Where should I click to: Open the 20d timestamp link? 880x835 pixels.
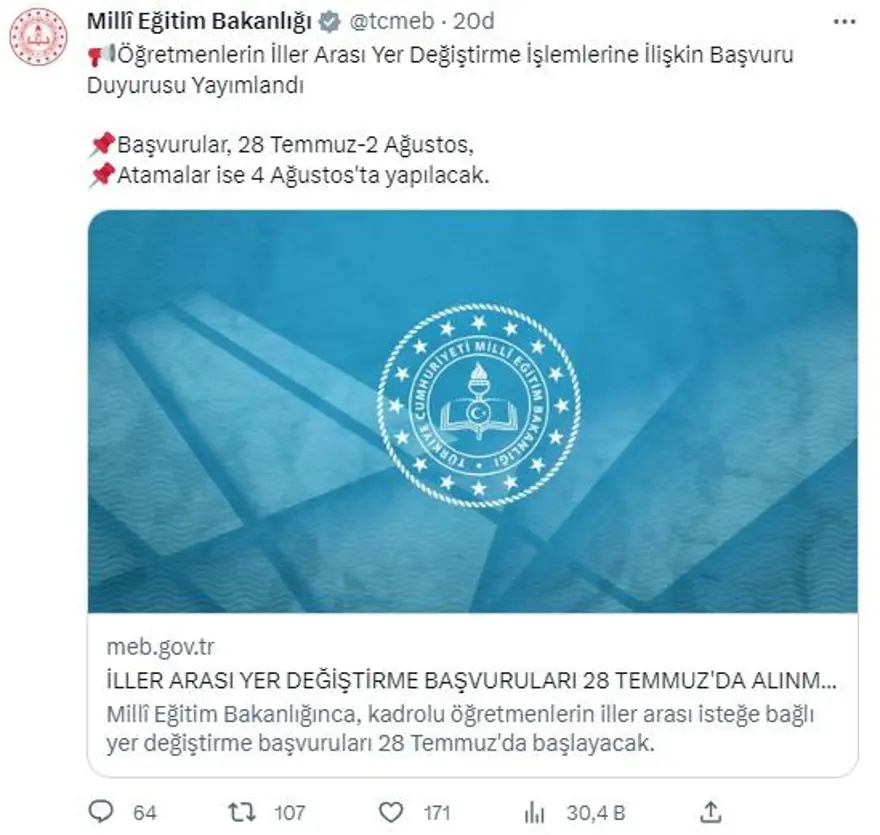[x=474, y=21]
